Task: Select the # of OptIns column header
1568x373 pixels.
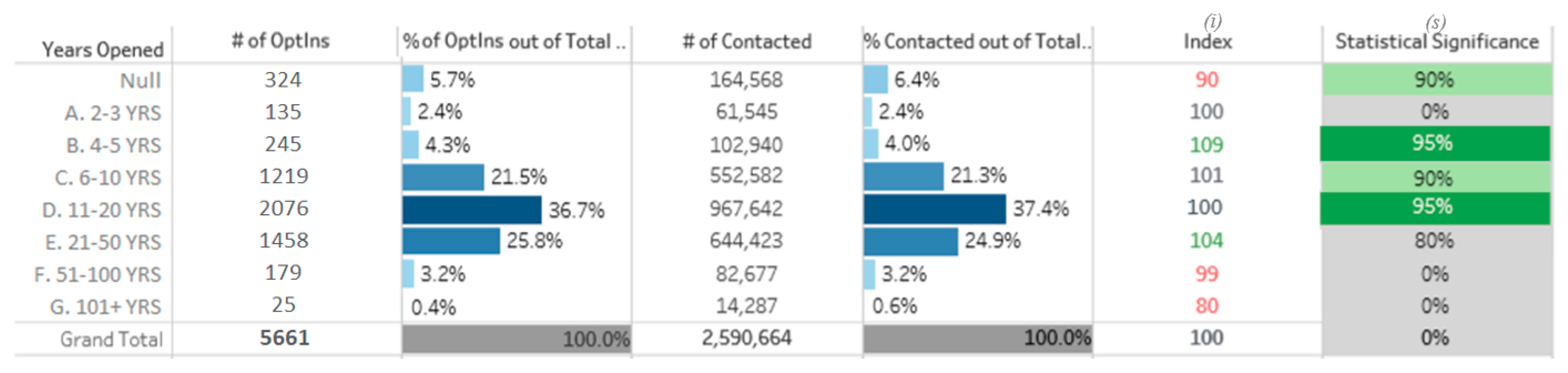Action: [281, 41]
